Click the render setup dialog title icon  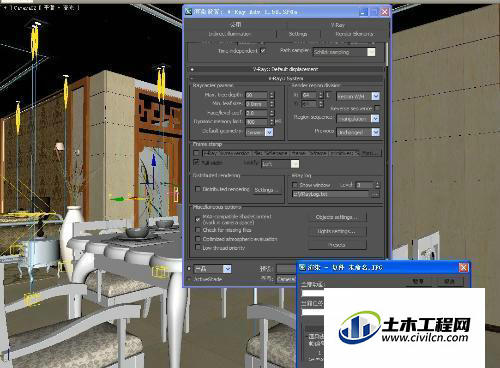pos(189,12)
